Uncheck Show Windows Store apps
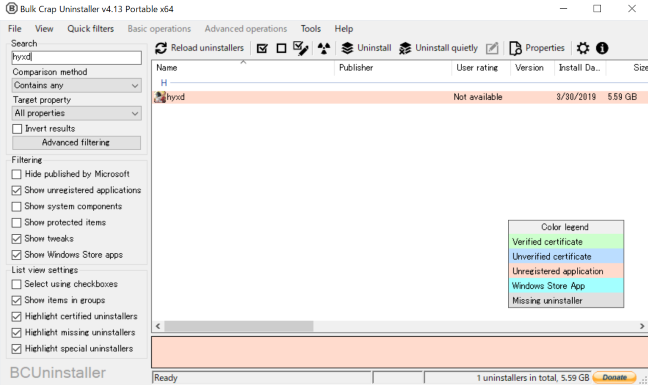Screen dimensions: 648x385 [x=17, y=255]
